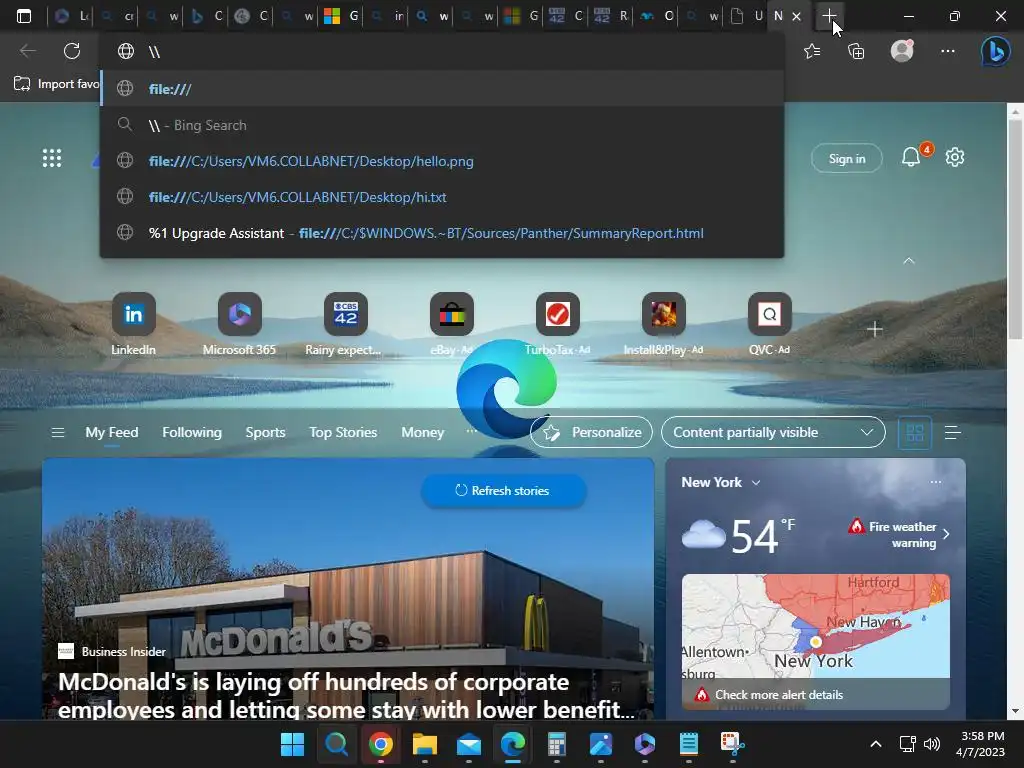Click the Refresh stories button
1024x768 pixels.
(503, 490)
